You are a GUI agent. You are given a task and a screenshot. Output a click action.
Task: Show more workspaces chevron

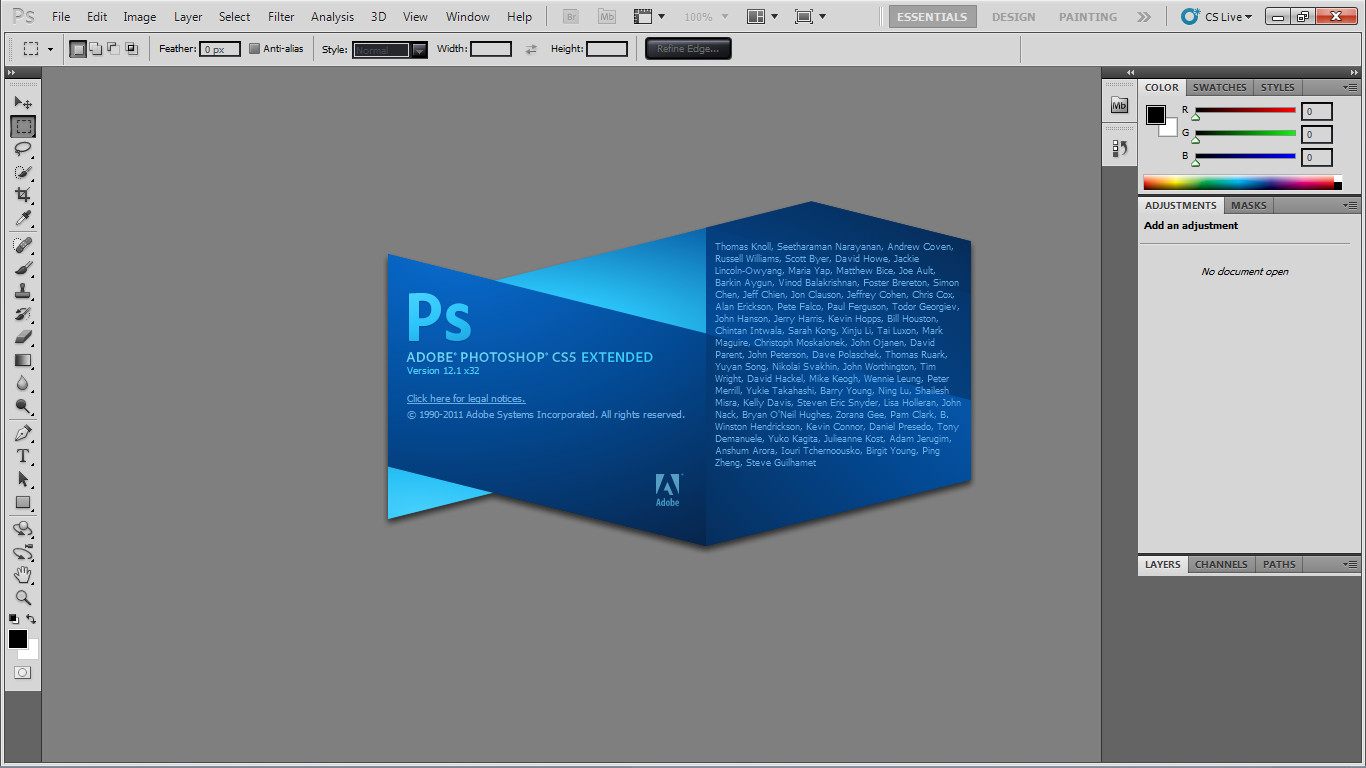click(1144, 17)
